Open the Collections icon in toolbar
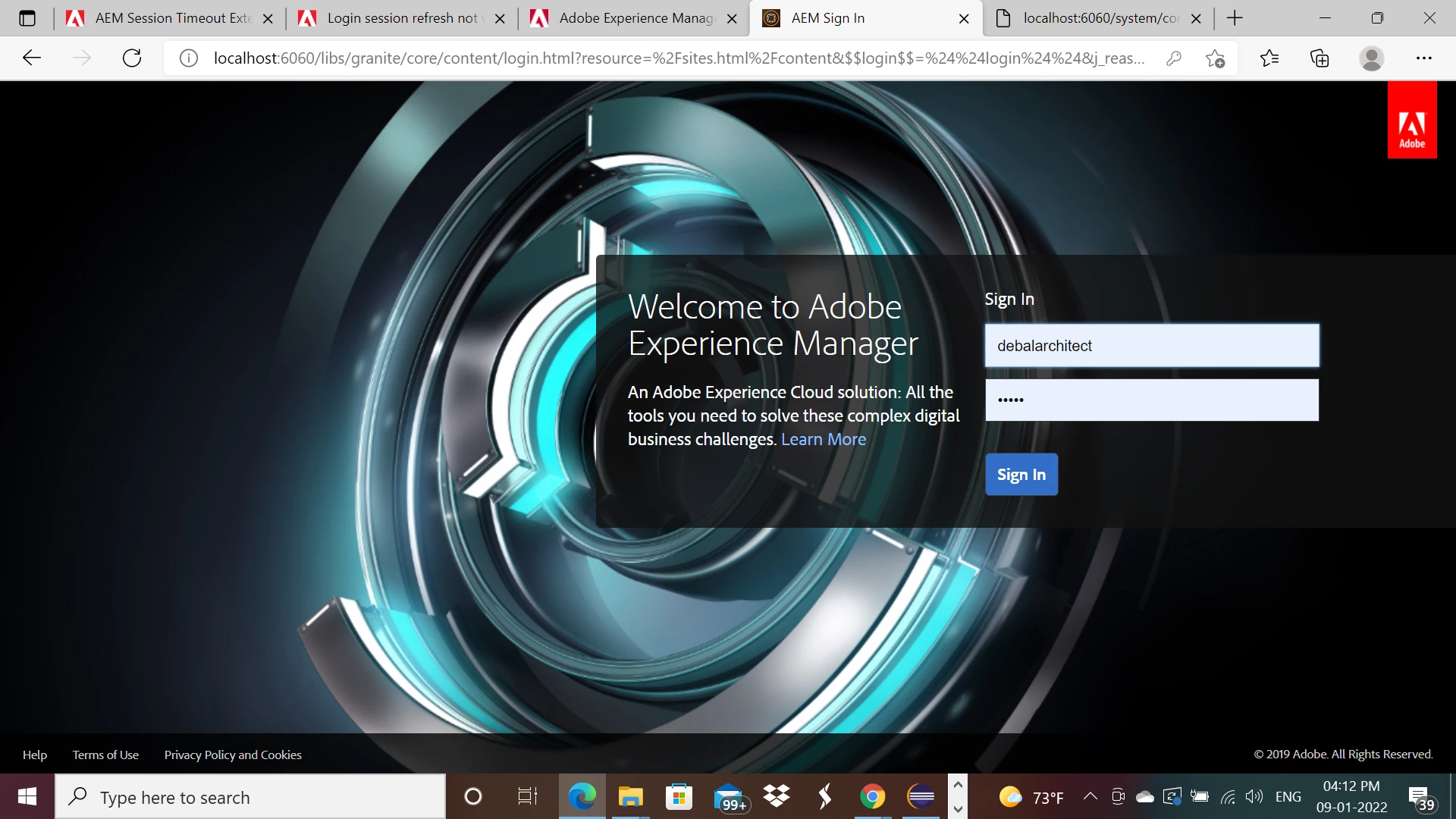Image resolution: width=1456 pixels, height=819 pixels. click(1319, 58)
